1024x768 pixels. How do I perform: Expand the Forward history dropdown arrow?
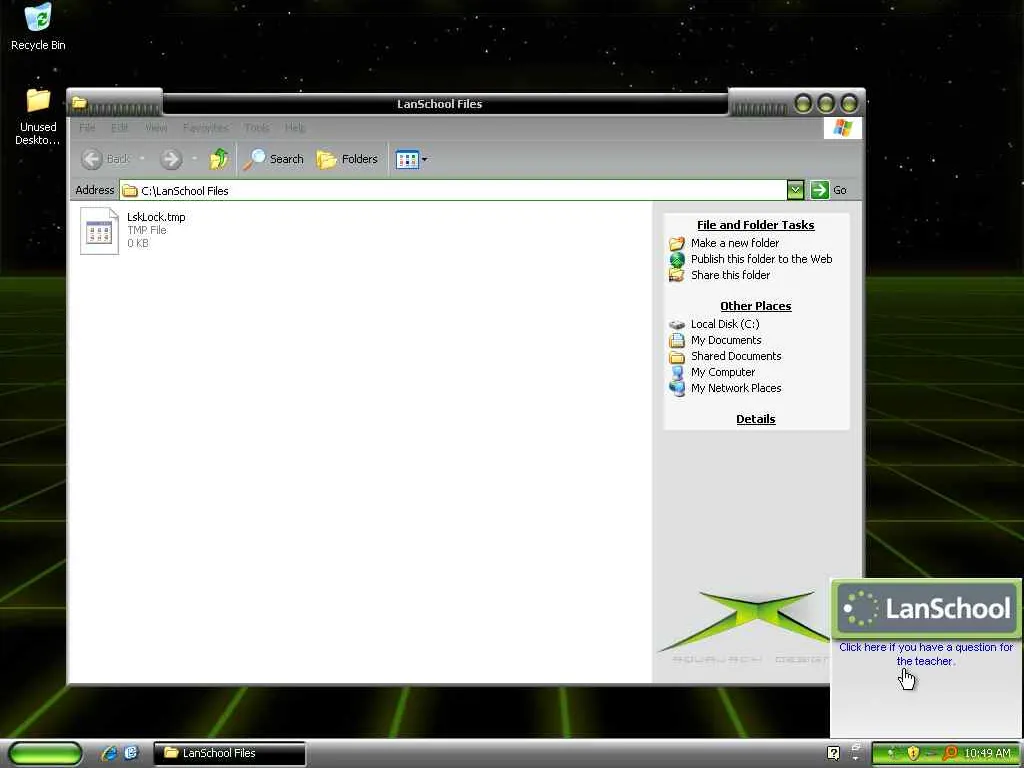click(x=194, y=159)
